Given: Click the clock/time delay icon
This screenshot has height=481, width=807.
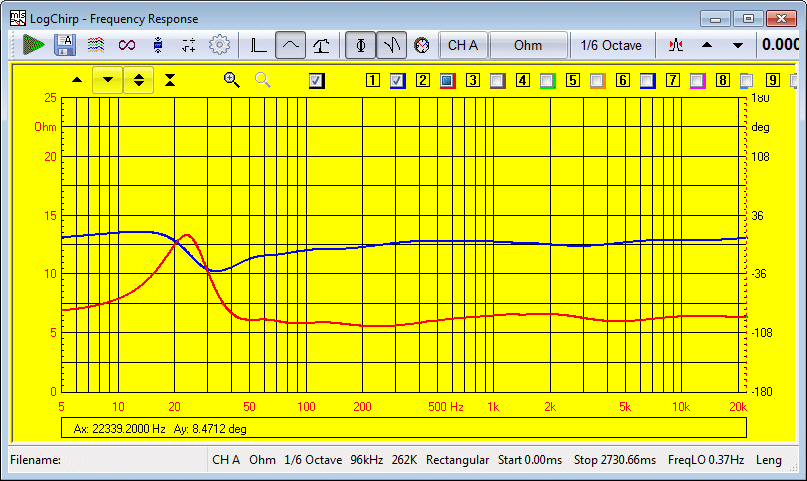Looking at the screenshot, I should click(422, 45).
